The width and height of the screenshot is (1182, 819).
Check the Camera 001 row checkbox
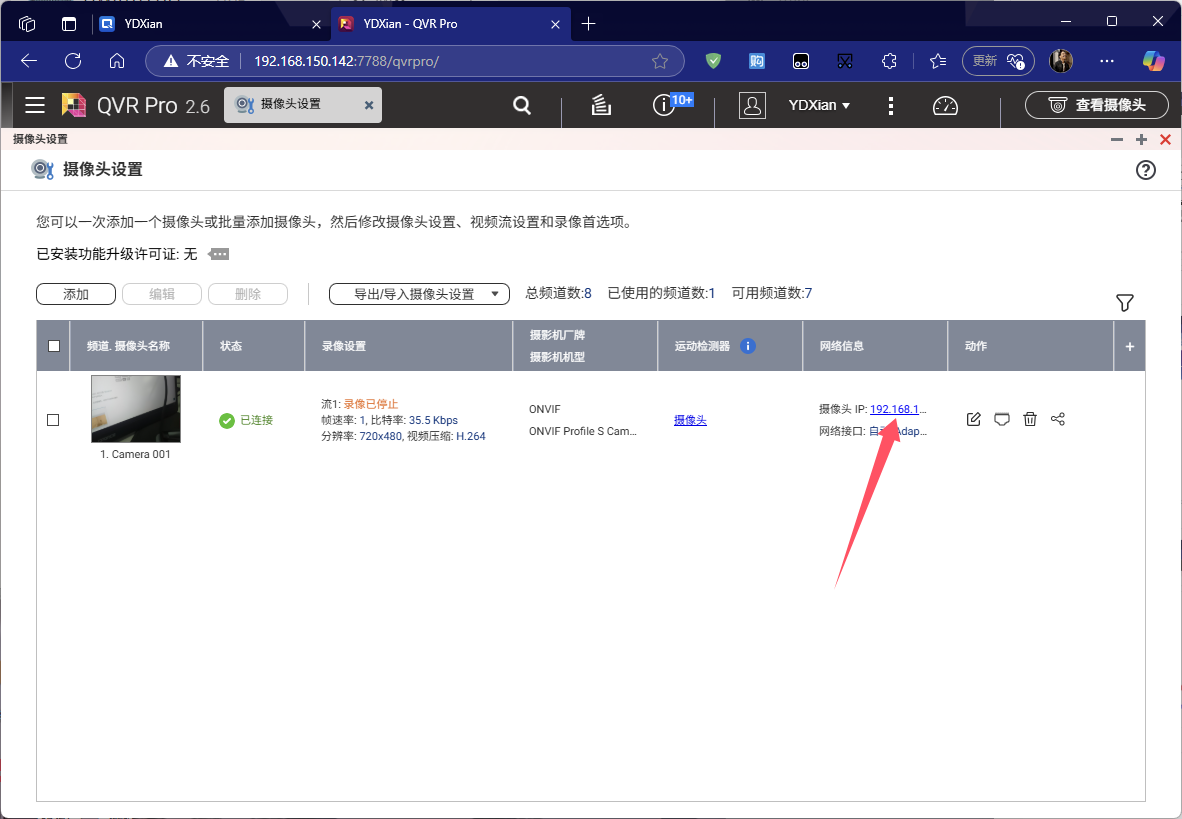click(x=54, y=420)
